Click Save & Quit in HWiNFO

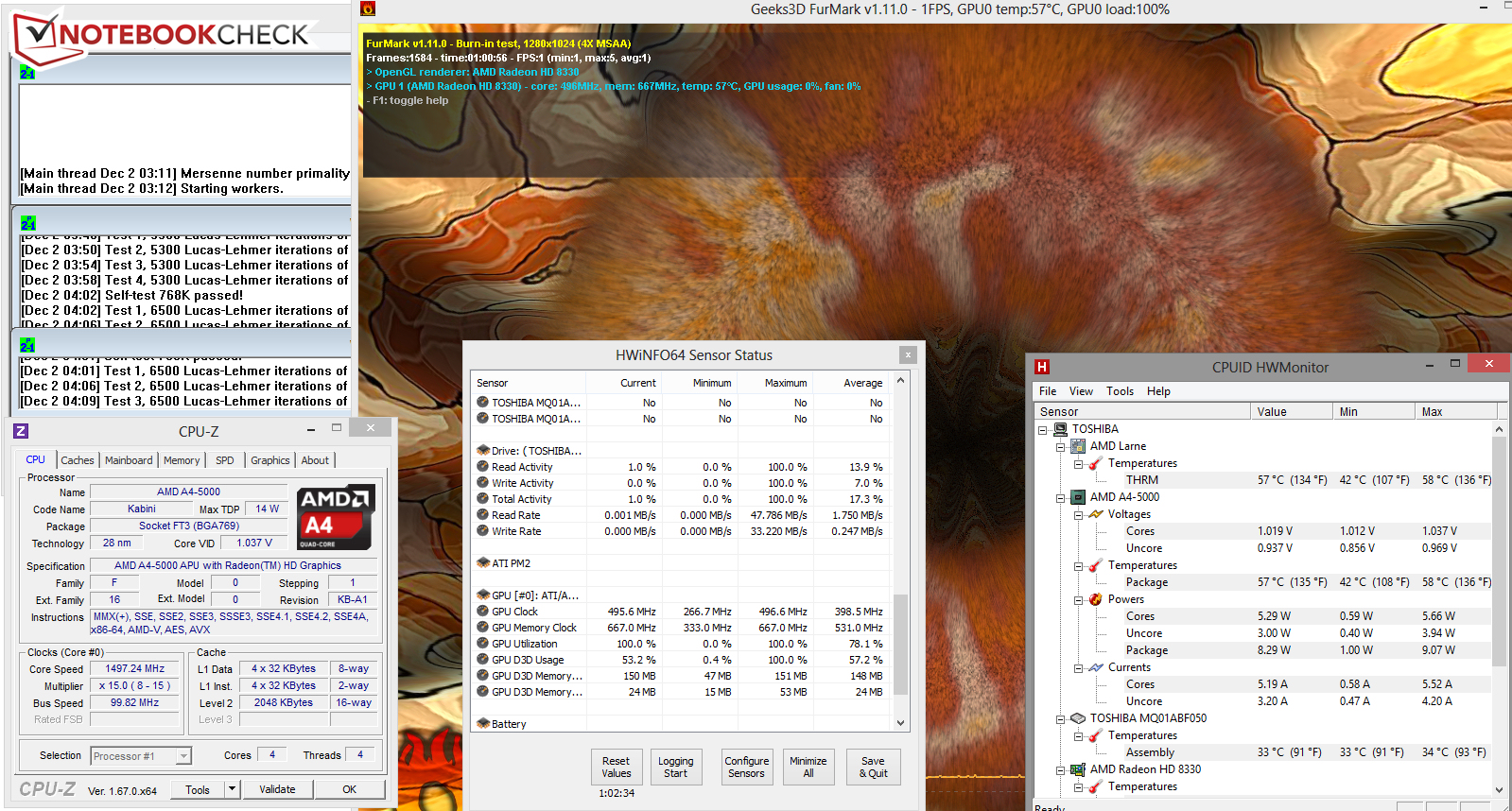click(873, 767)
